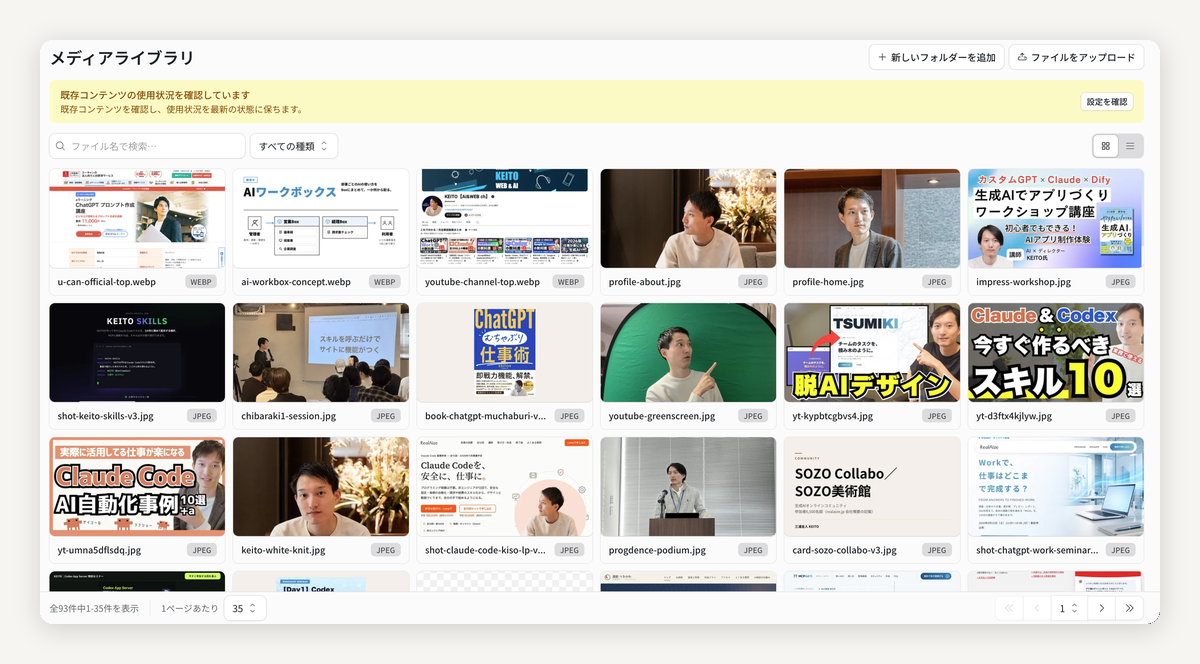This screenshot has width=1200, height=664.
Task: Open thumbnail card-sozo-collabo-v3.jpg
Action: pyautogui.click(x=872, y=486)
